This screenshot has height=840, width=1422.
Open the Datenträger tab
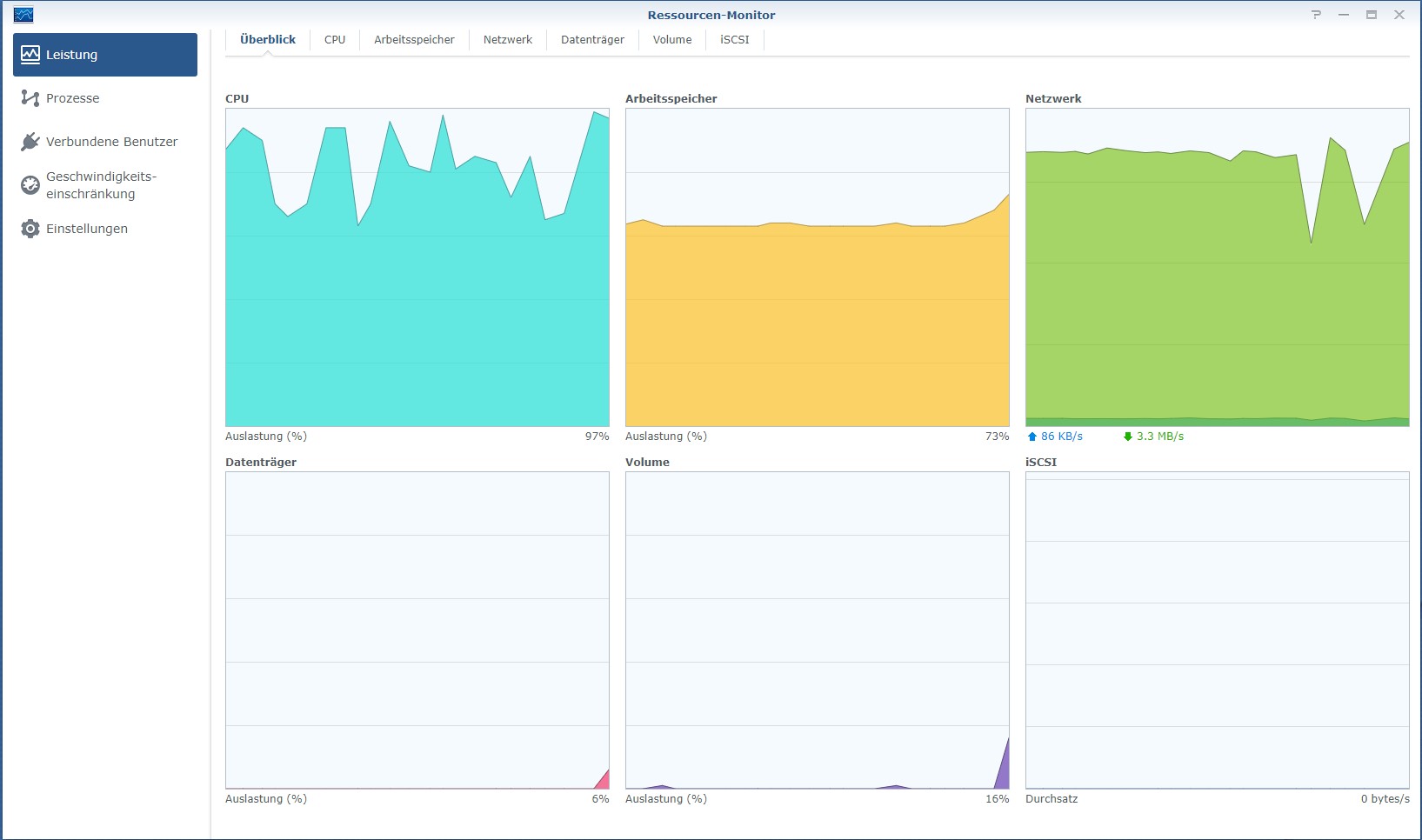[592, 40]
